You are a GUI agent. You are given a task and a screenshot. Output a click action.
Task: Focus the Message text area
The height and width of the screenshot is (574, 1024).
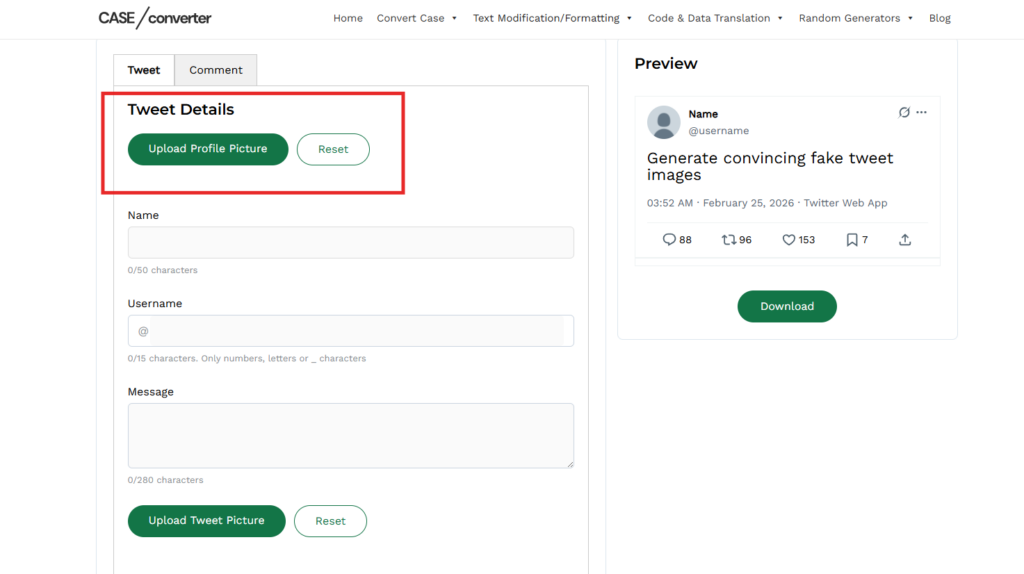tap(351, 436)
